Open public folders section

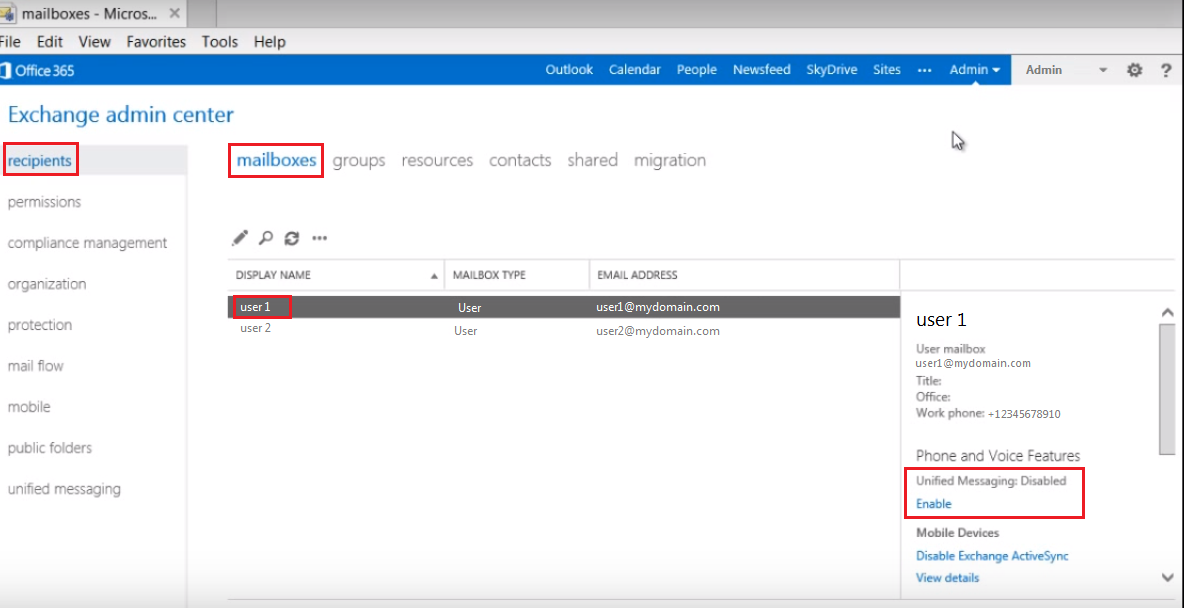50,448
